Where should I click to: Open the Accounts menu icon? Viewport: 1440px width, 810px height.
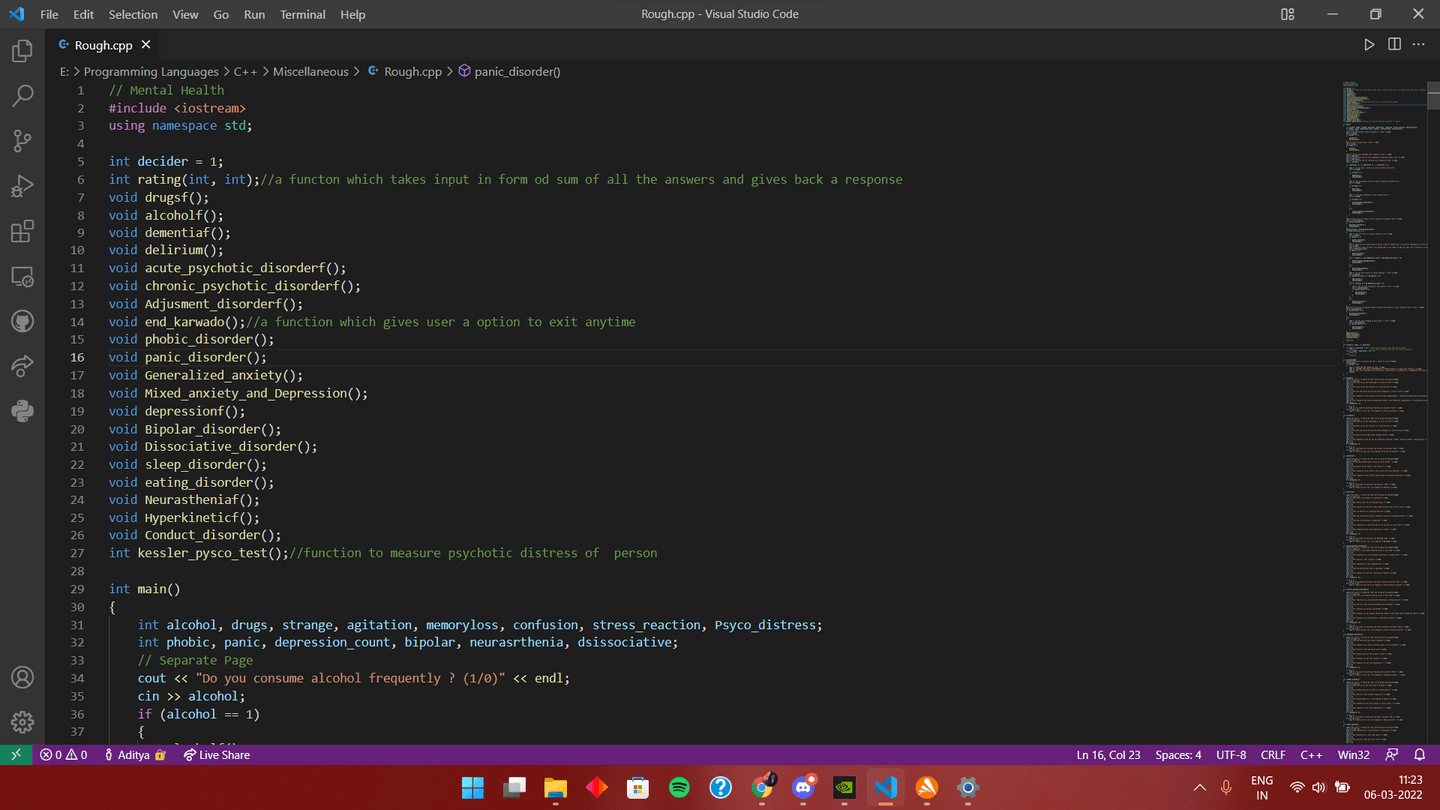(x=22, y=677)
